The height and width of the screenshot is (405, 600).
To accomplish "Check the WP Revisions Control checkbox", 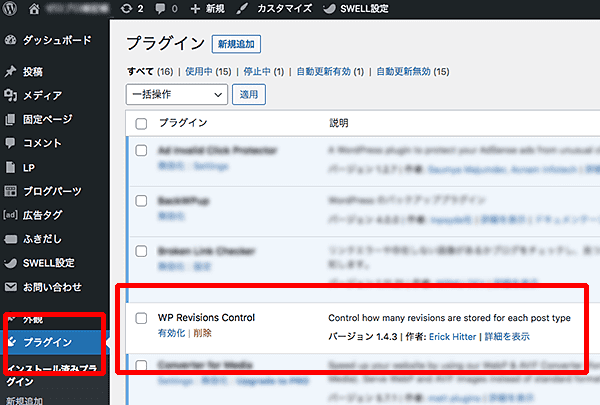I will [141, 318].
